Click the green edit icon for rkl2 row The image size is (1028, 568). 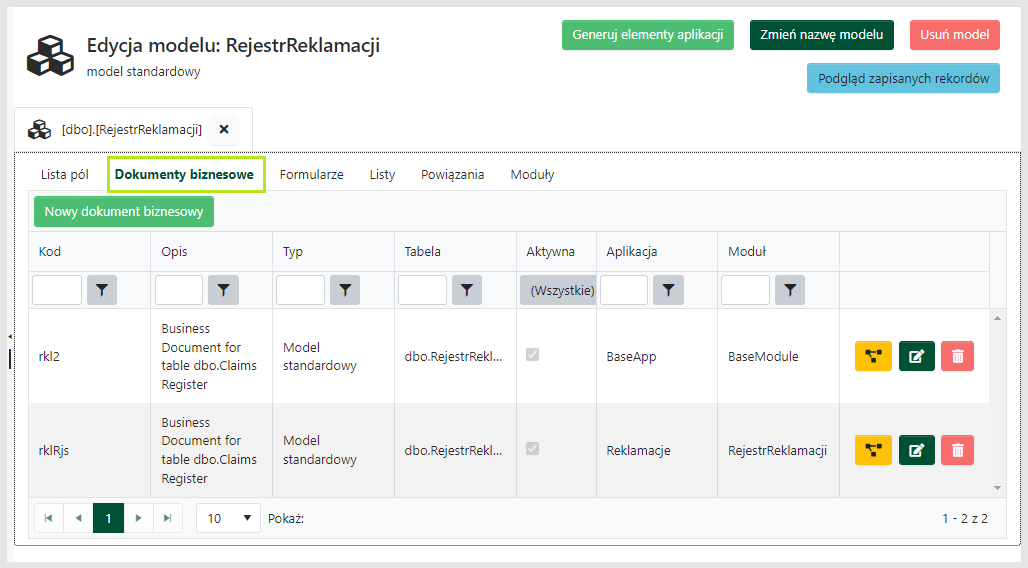916,356
